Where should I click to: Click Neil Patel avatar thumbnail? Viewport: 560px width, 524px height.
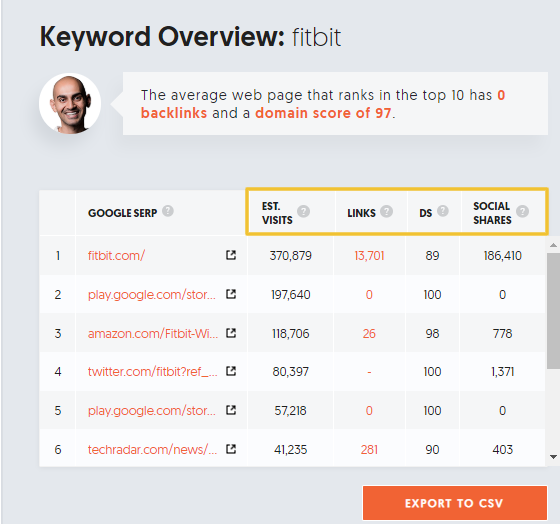pos(70,104)
